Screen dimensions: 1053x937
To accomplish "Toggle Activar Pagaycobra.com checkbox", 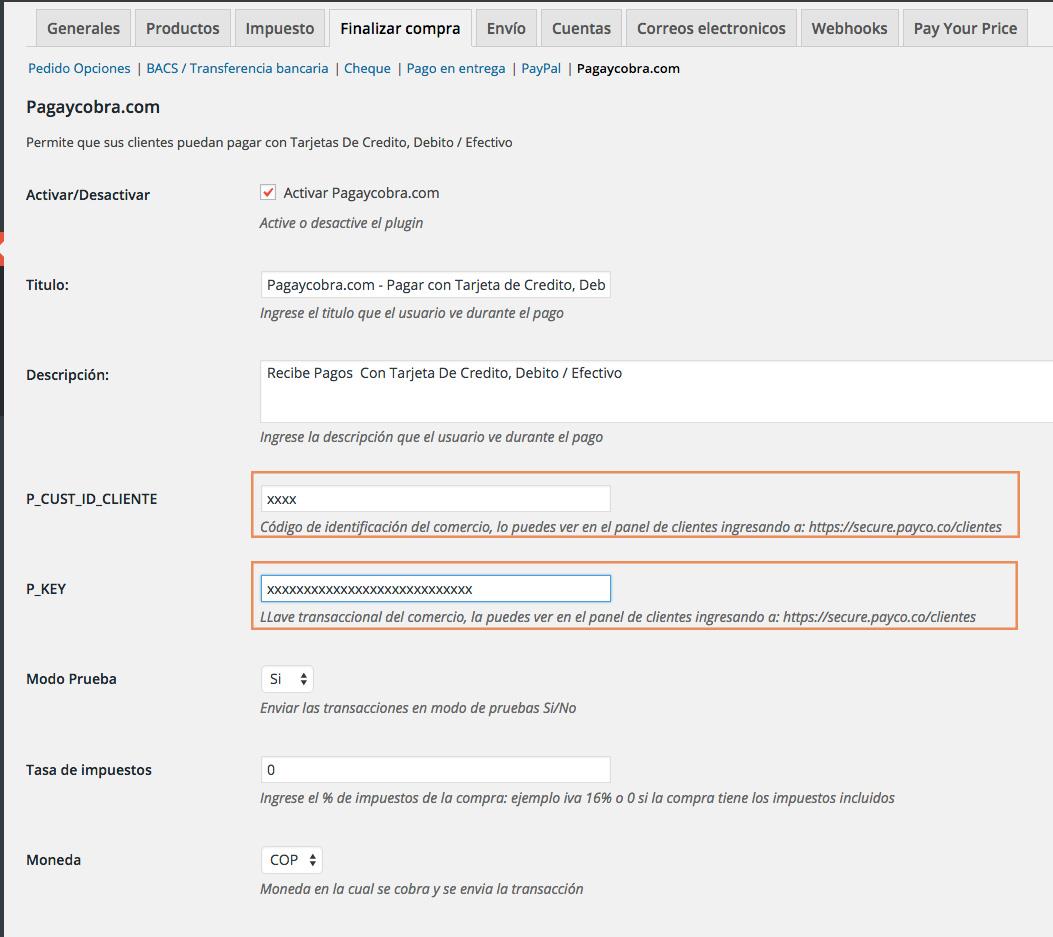I will pos(268,192).
